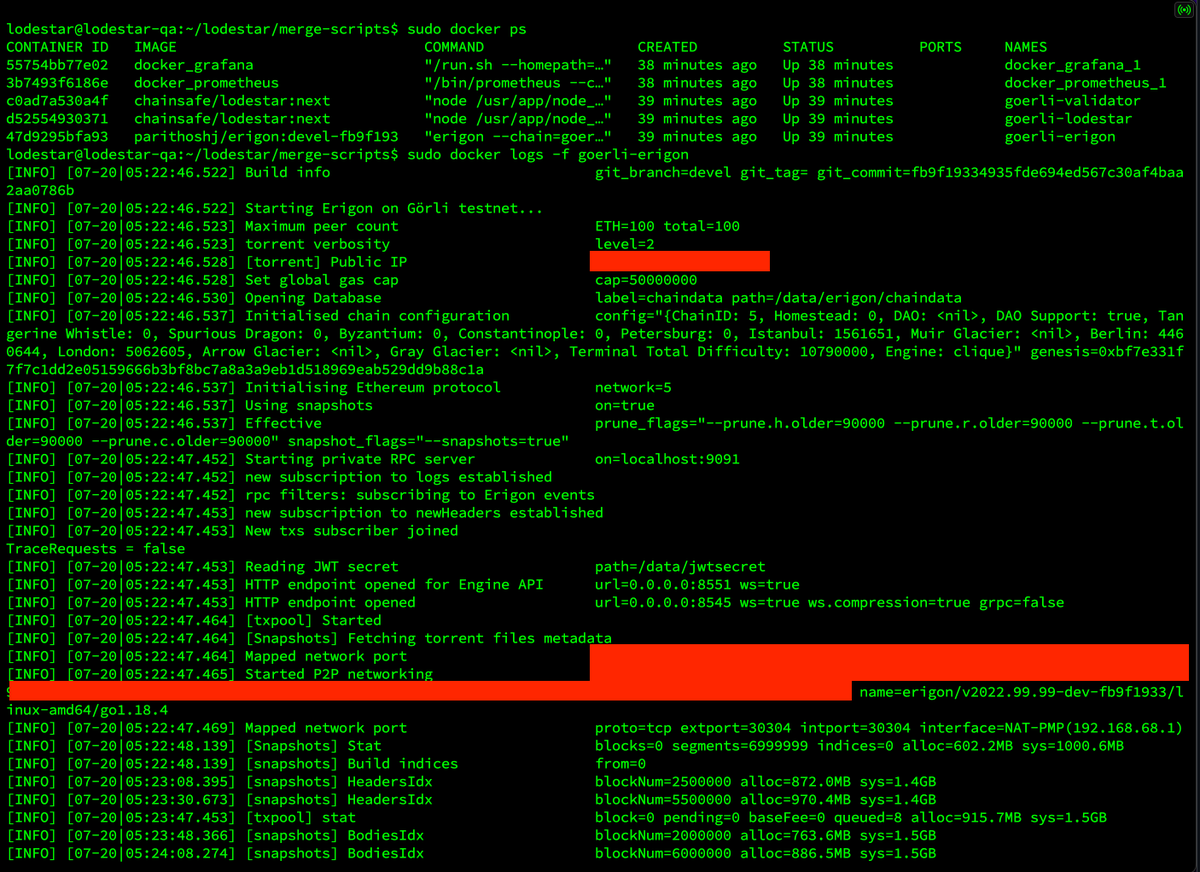The height and width of the screenshot is (872, 1200).
Task: Click the 'TraceRequests = false' line
Action: [96, 549]
